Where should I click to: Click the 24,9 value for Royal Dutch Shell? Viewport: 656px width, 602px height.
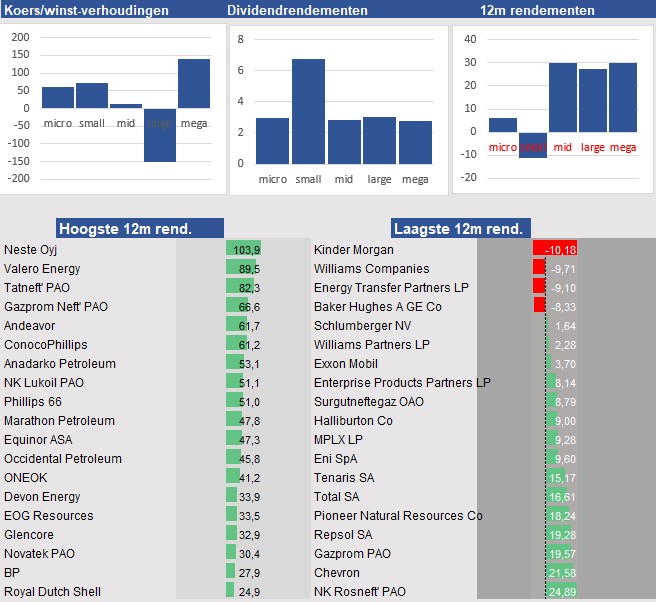[249, 592]
